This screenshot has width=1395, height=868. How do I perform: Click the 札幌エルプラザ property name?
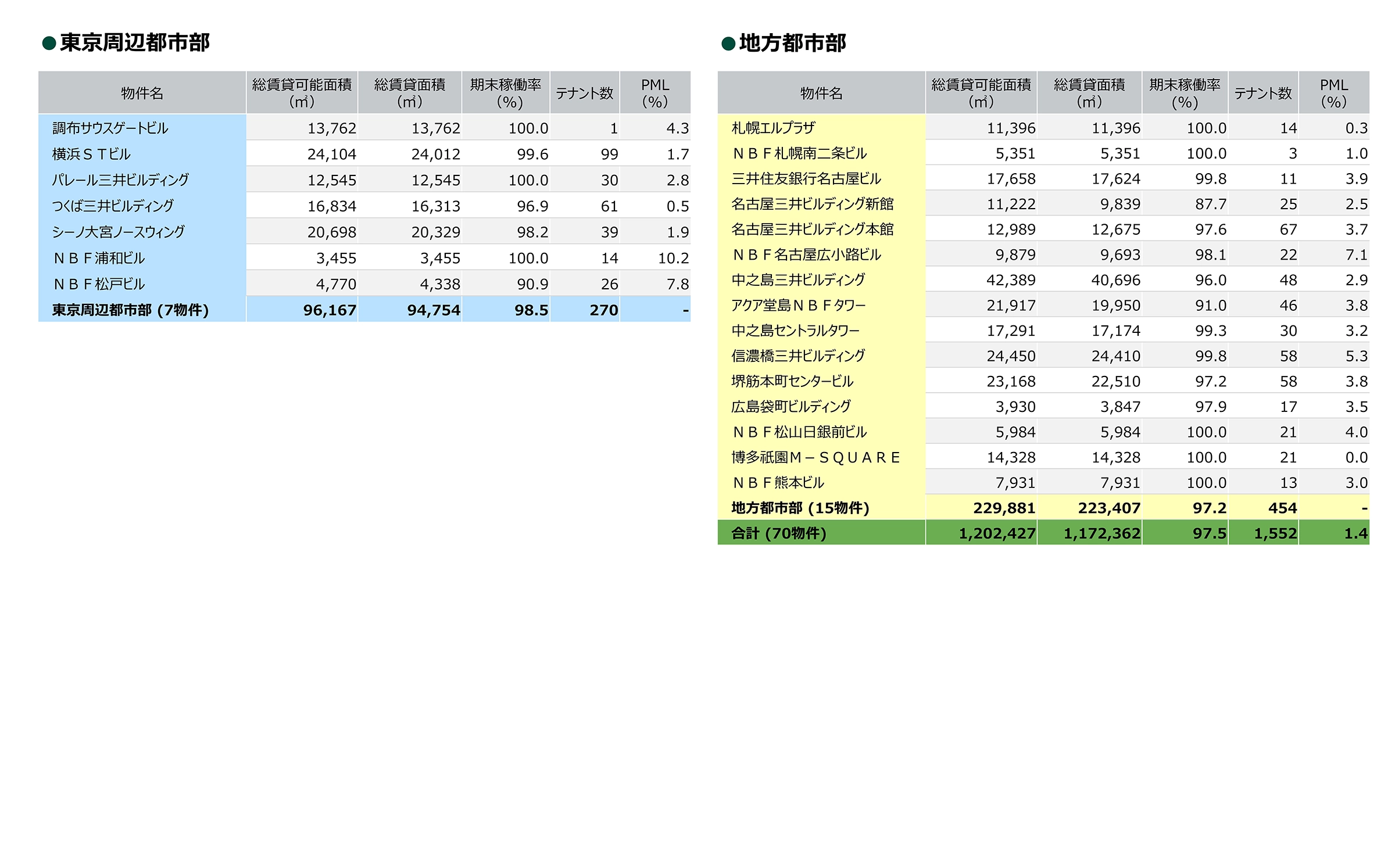[x=773, y=128]
